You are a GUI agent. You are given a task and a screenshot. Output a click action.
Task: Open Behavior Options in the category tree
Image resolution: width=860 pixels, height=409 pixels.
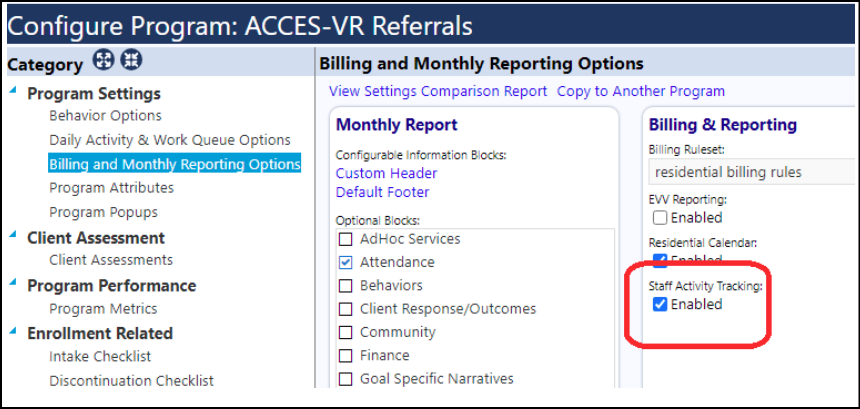[105, 116]
